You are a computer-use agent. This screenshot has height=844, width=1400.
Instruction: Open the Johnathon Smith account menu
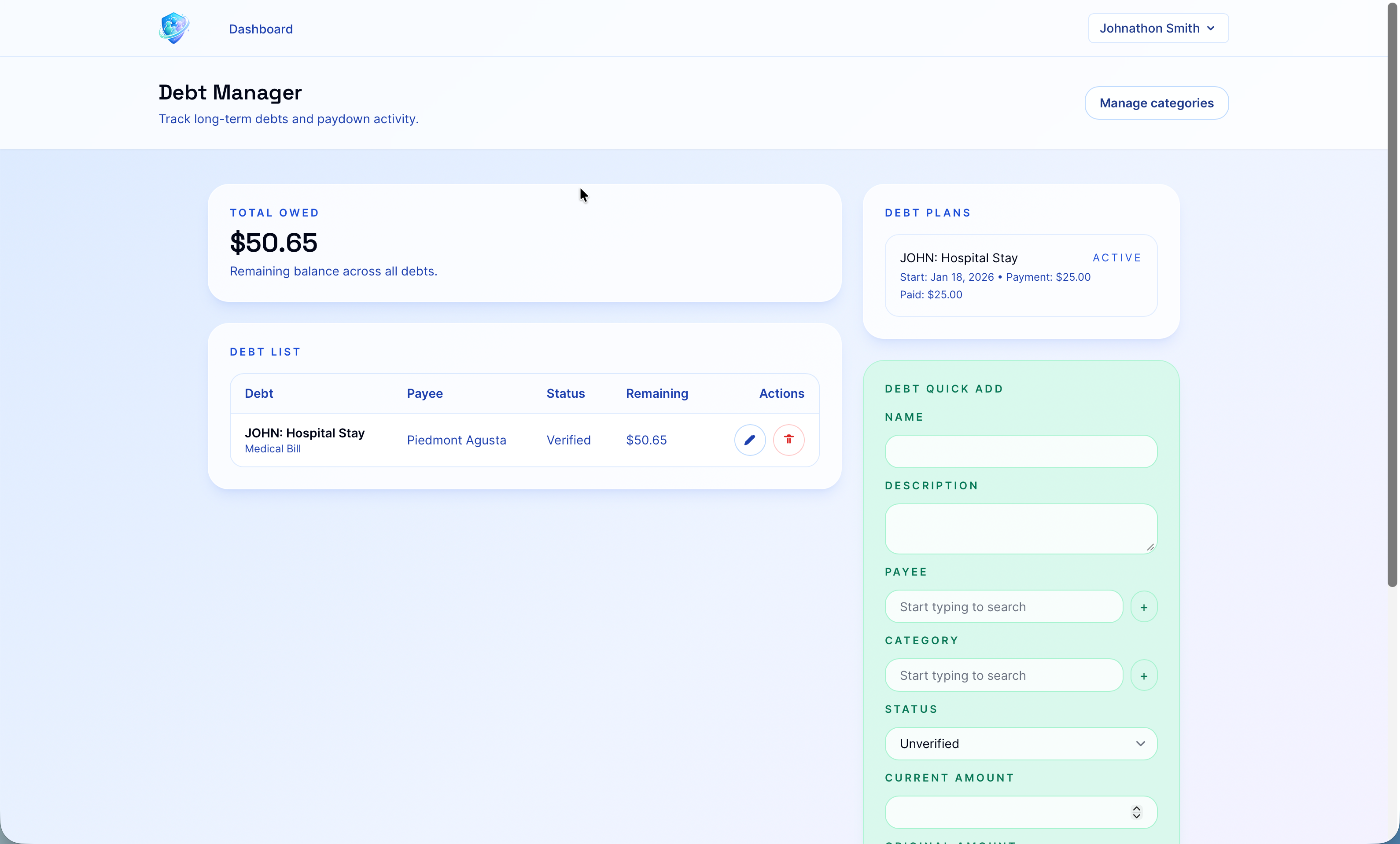click(x=1157, y=28)
